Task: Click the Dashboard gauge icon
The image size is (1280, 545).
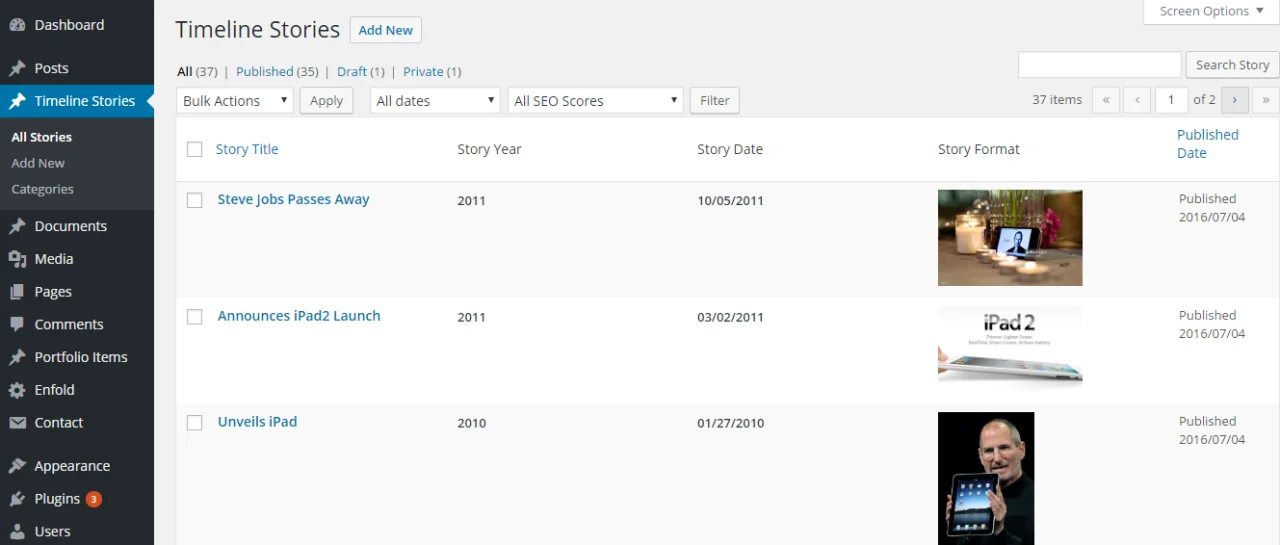Action: pos(17,25)
